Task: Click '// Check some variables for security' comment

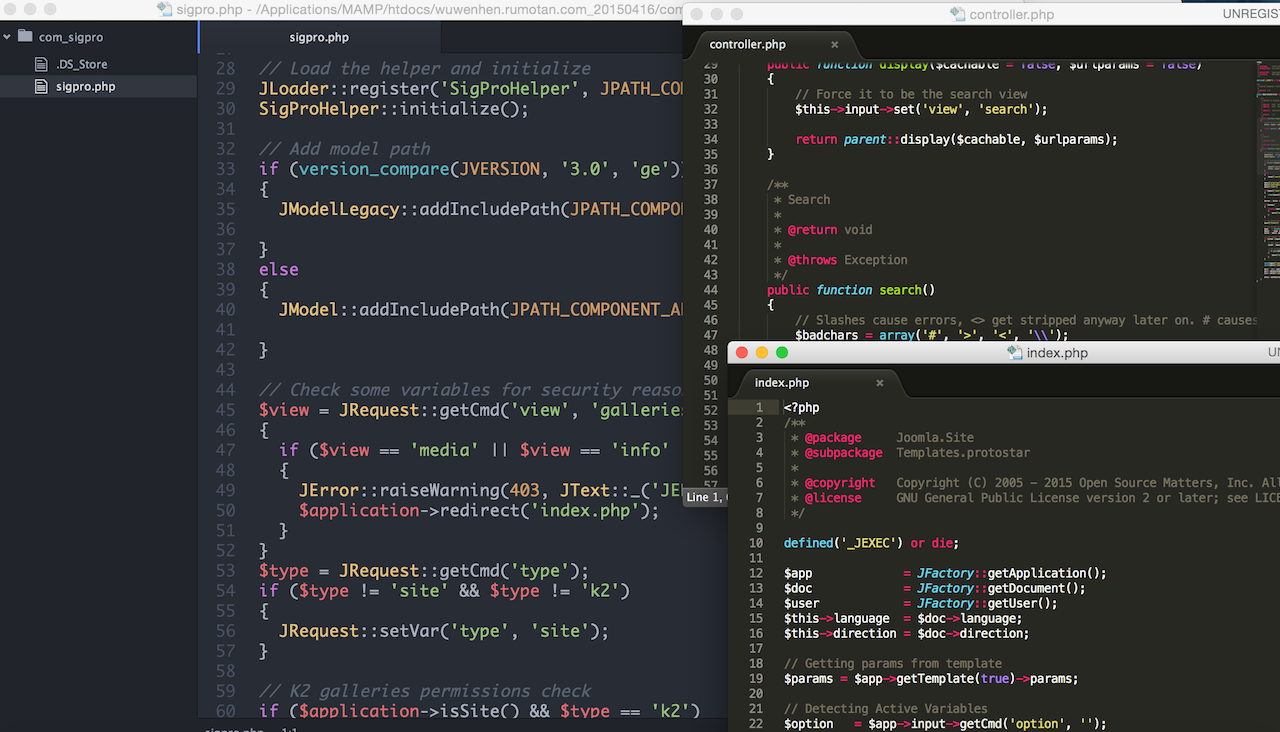Action: 470,389
